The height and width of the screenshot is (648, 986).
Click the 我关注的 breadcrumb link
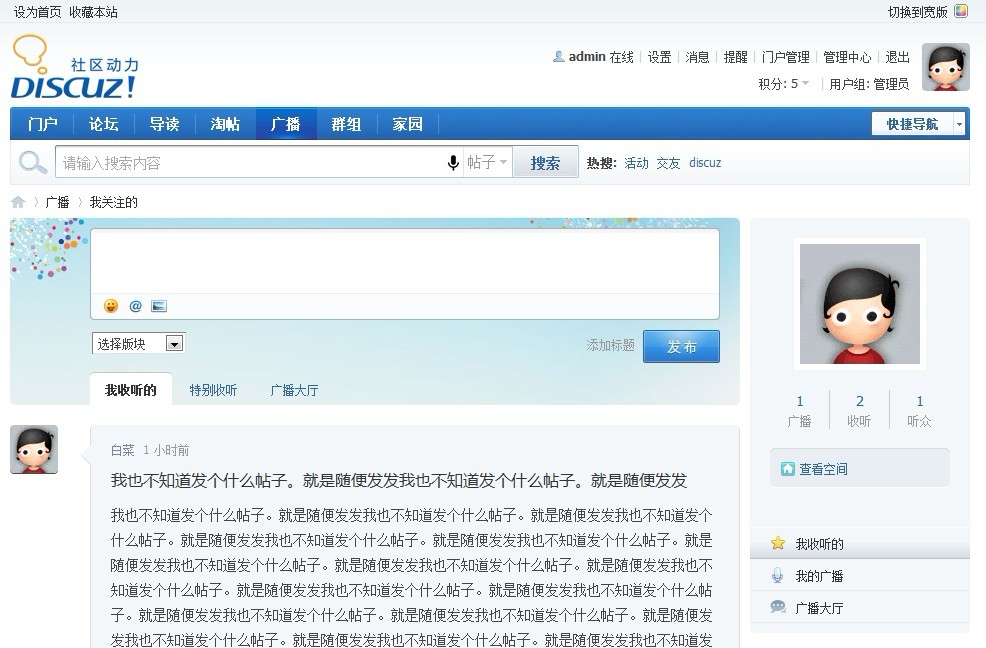click(114, 202)
